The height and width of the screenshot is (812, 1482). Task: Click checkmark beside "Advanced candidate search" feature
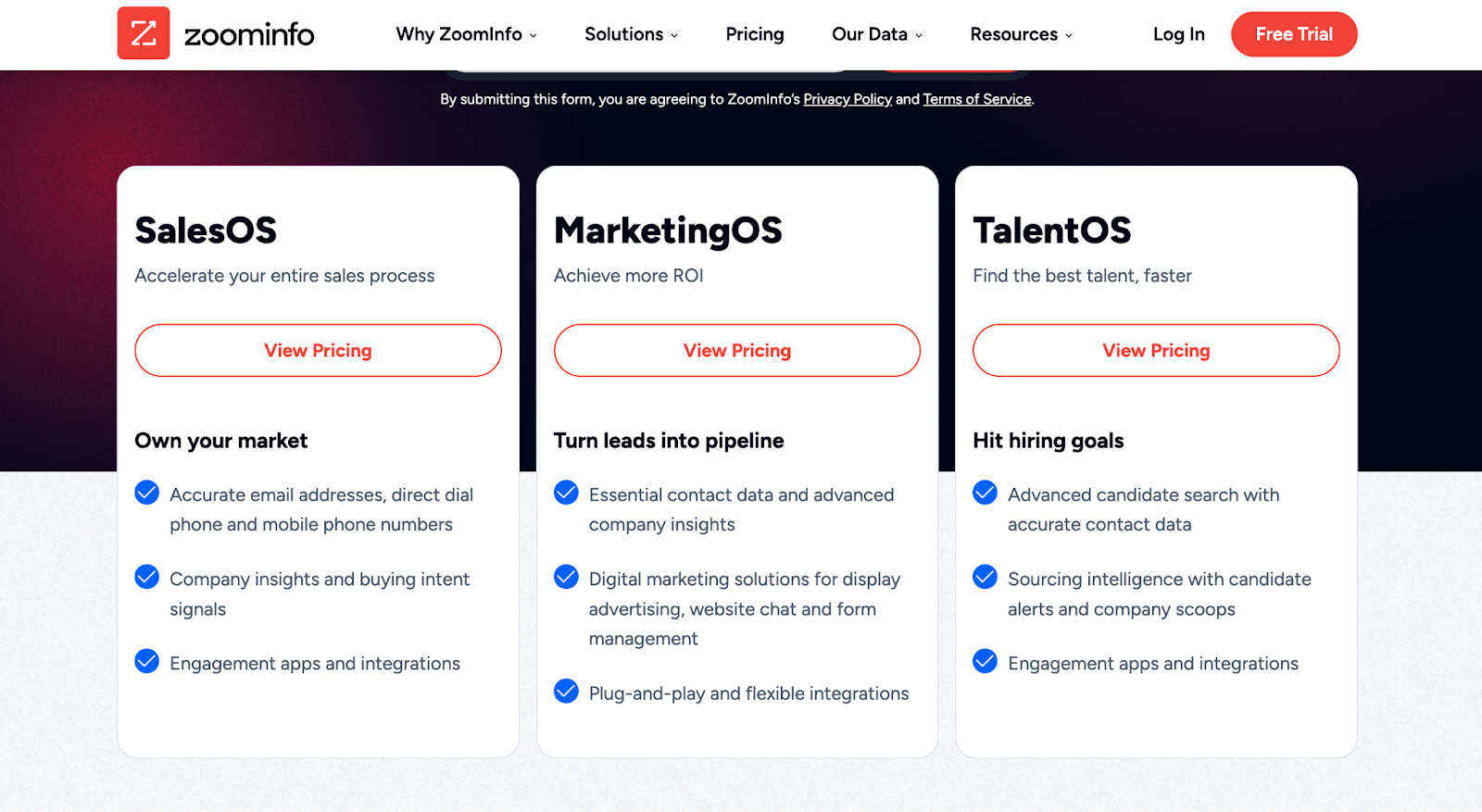click(x=985, y=493)
